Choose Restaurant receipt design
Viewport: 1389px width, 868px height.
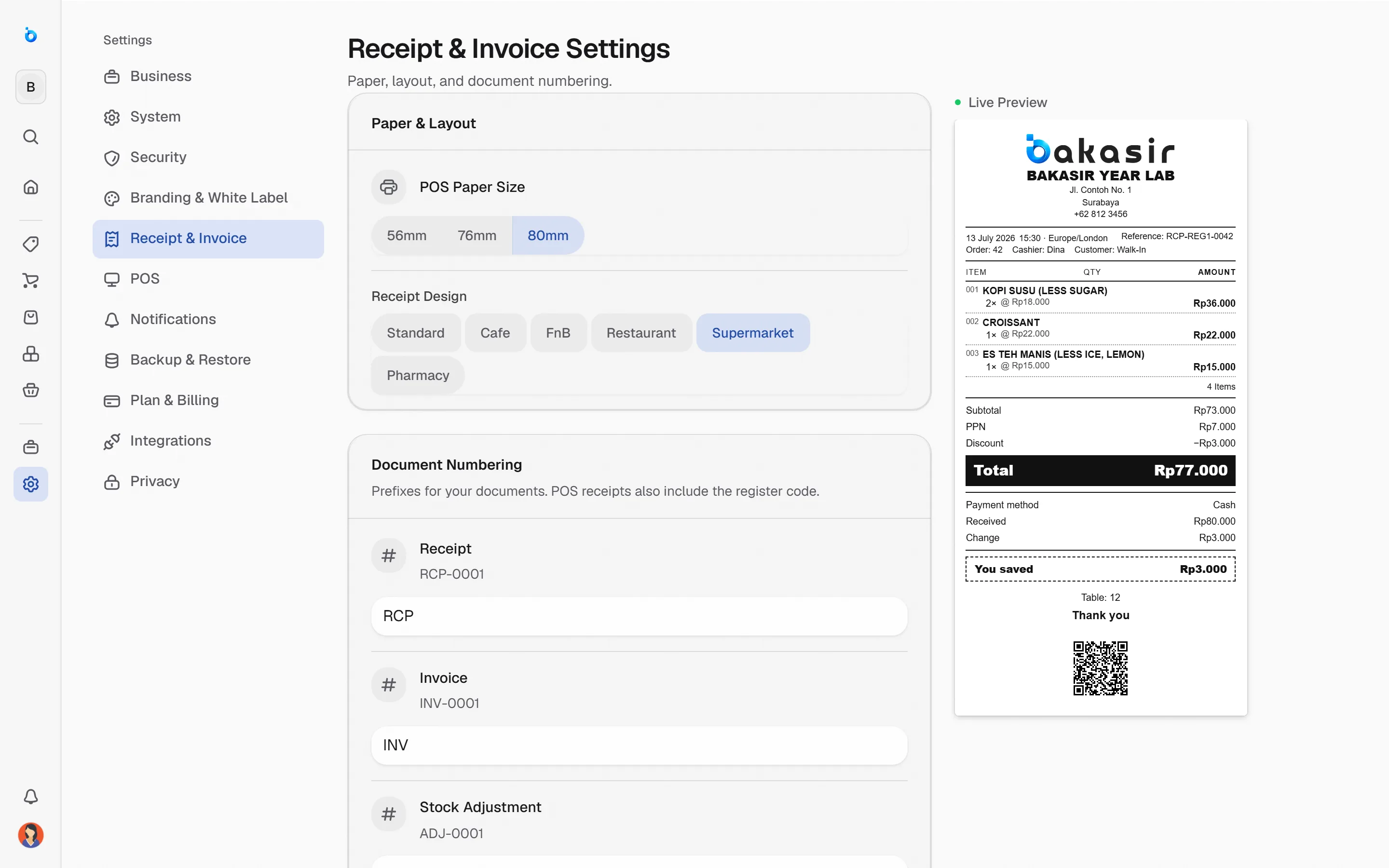(641, 333)
